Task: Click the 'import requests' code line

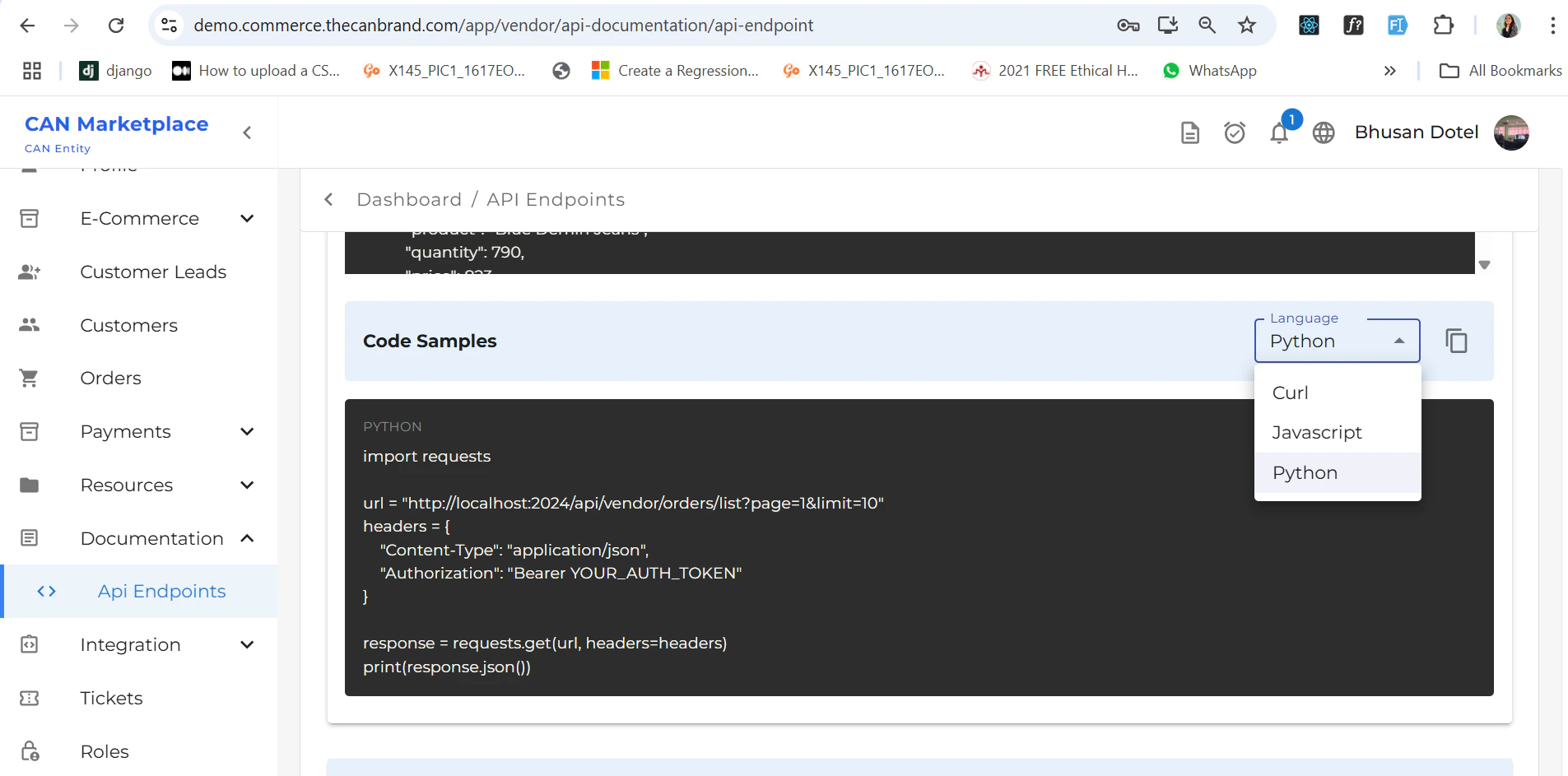Action: coord(426,457)
